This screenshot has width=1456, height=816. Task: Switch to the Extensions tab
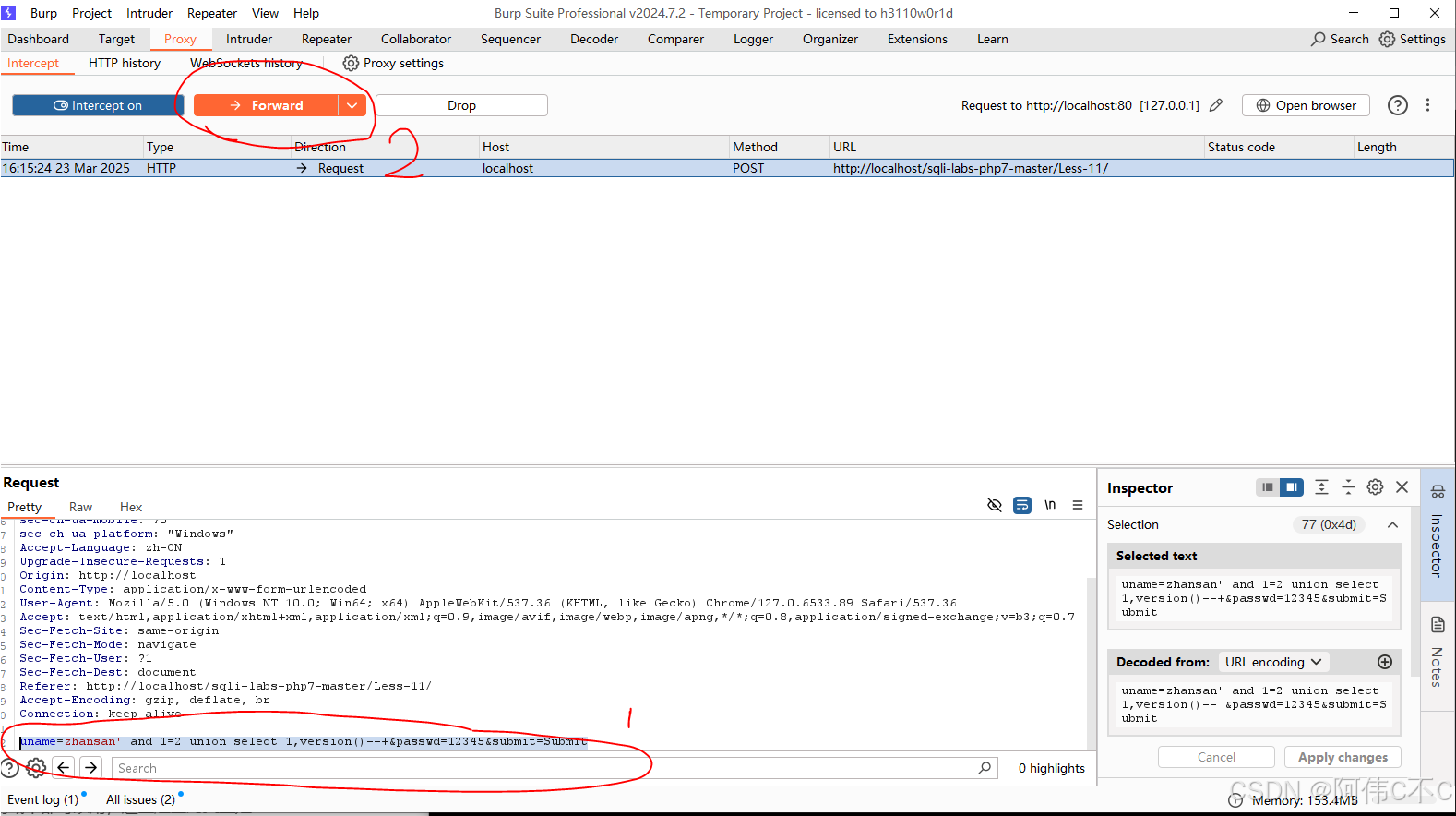point(917,39)
